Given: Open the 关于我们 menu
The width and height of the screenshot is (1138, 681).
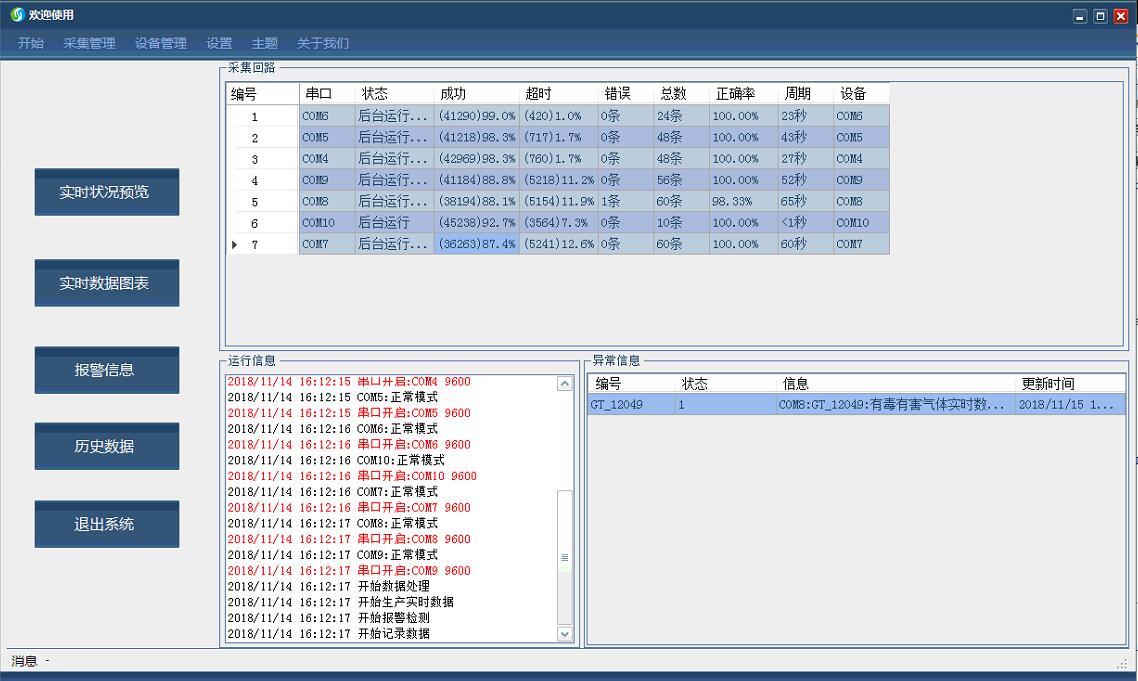Looking at the screenshot, I should coord(319,43).
